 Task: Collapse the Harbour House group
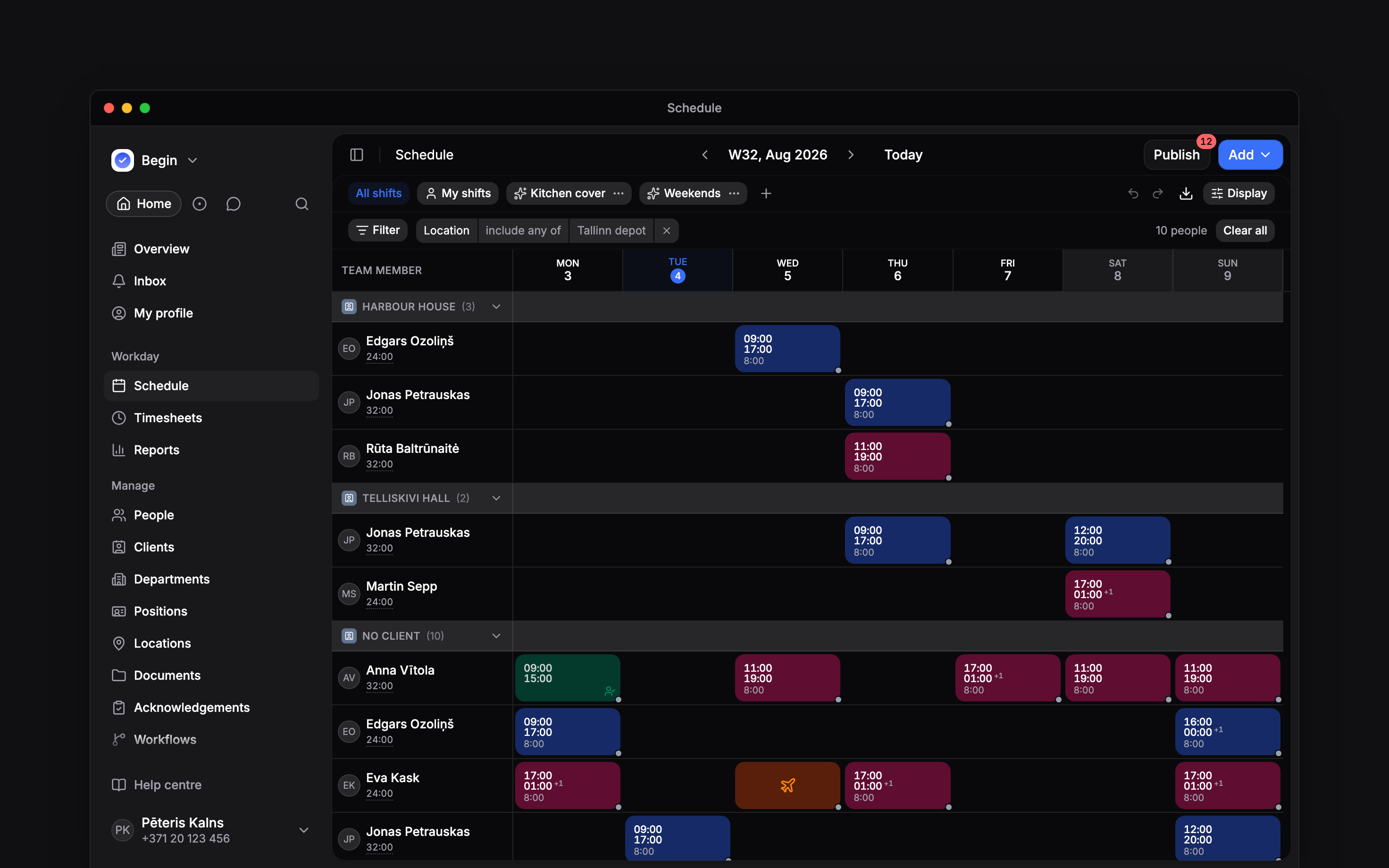496,307
